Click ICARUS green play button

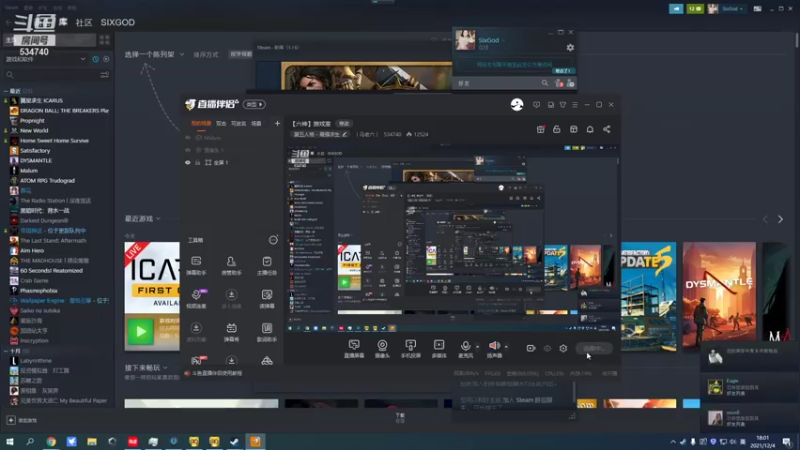(x=140, y=332)
